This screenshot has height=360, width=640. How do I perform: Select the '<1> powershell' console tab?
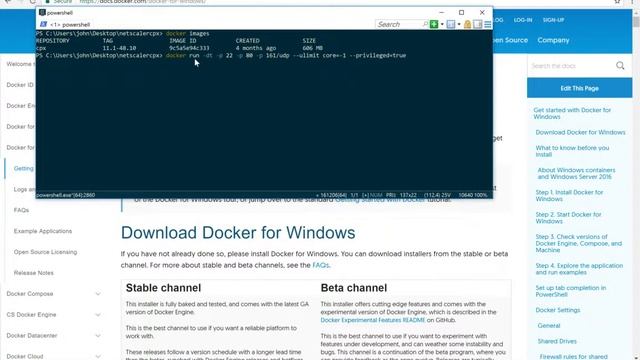coord(65,24)
